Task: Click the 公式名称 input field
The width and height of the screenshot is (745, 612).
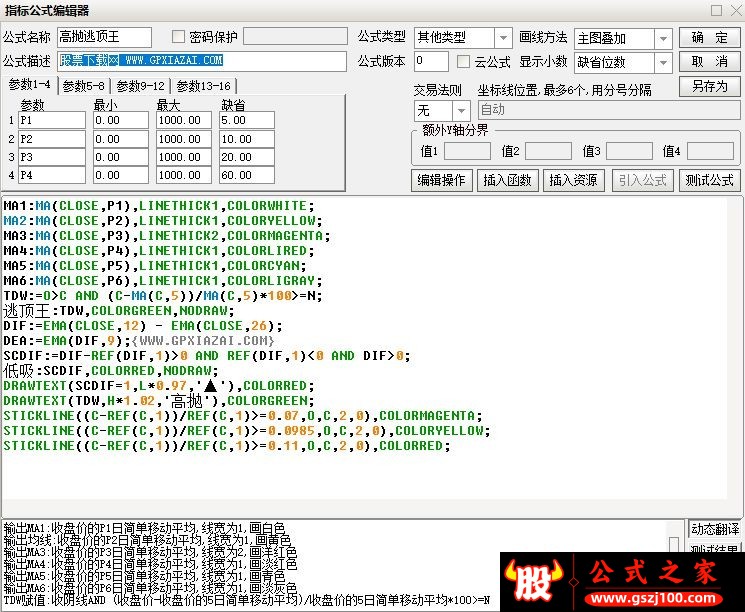Action: point(104,37)
